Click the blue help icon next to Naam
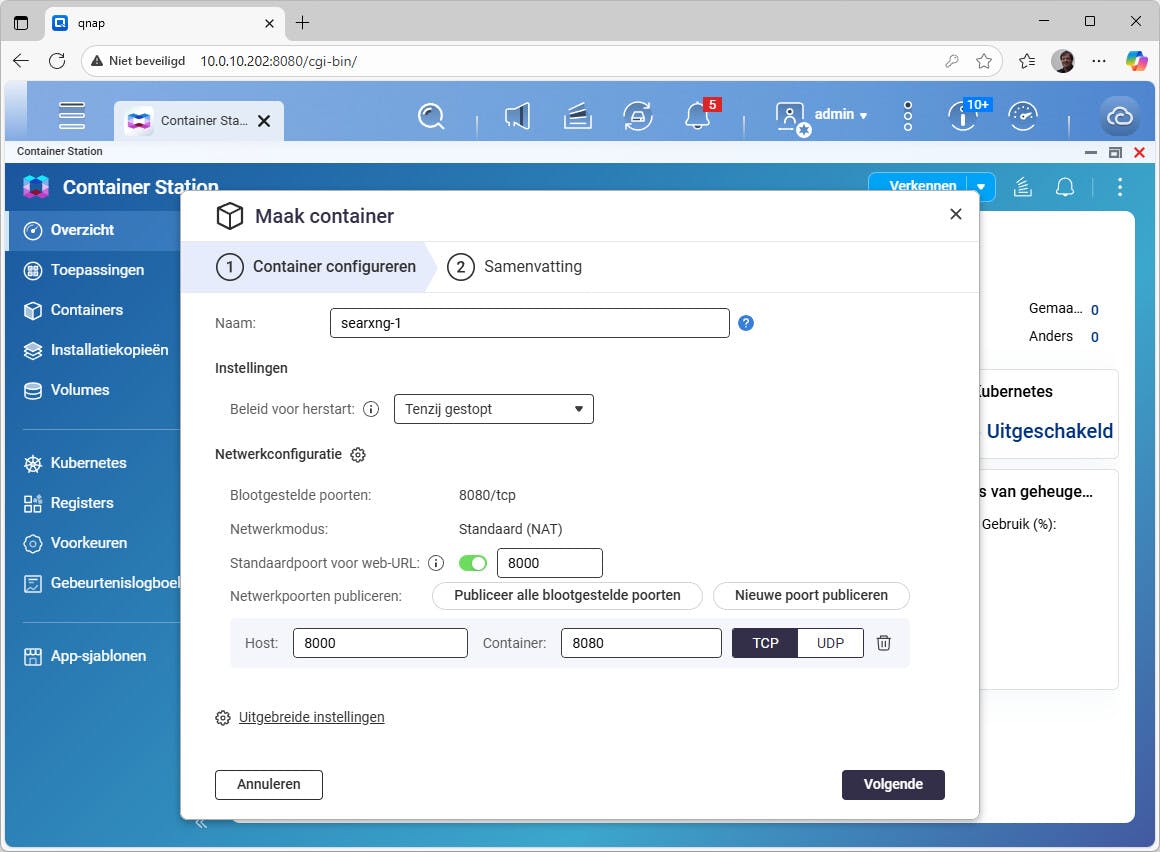Viewport: 1160px width, 852px height. click(x=746, y=323)
